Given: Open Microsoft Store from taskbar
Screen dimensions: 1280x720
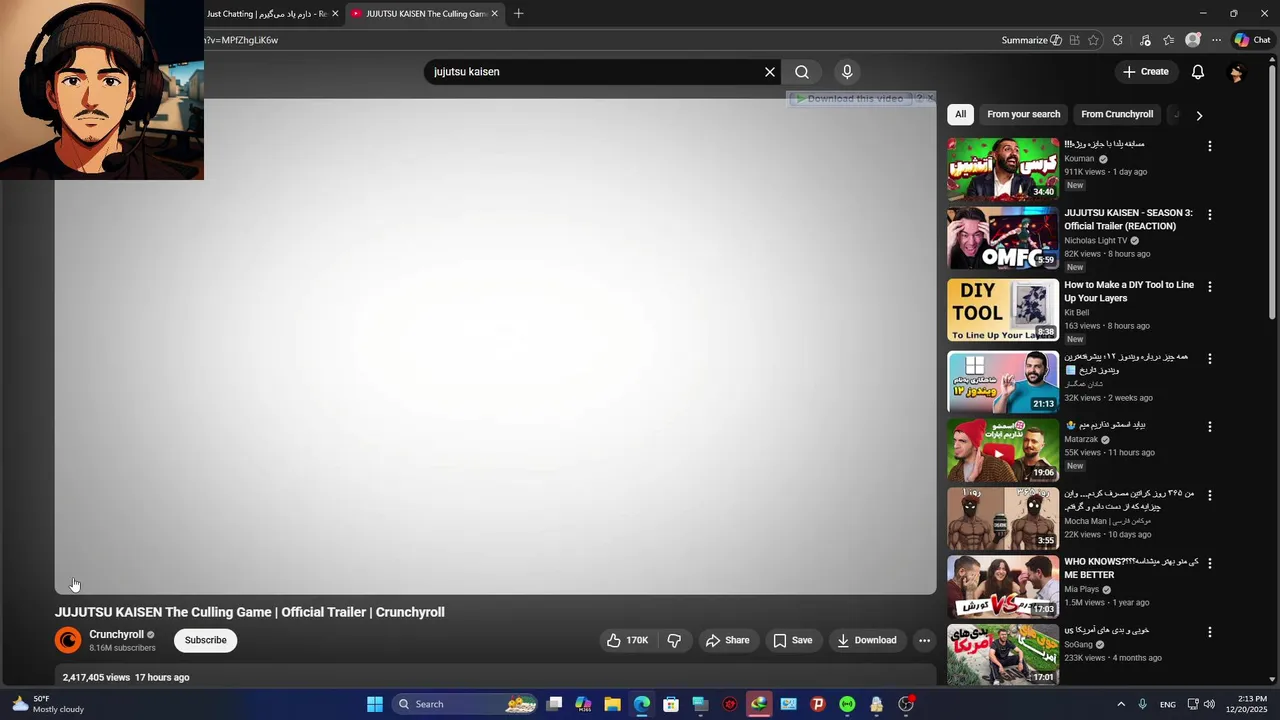Looking at the screenshot, I should pos(671,704).
